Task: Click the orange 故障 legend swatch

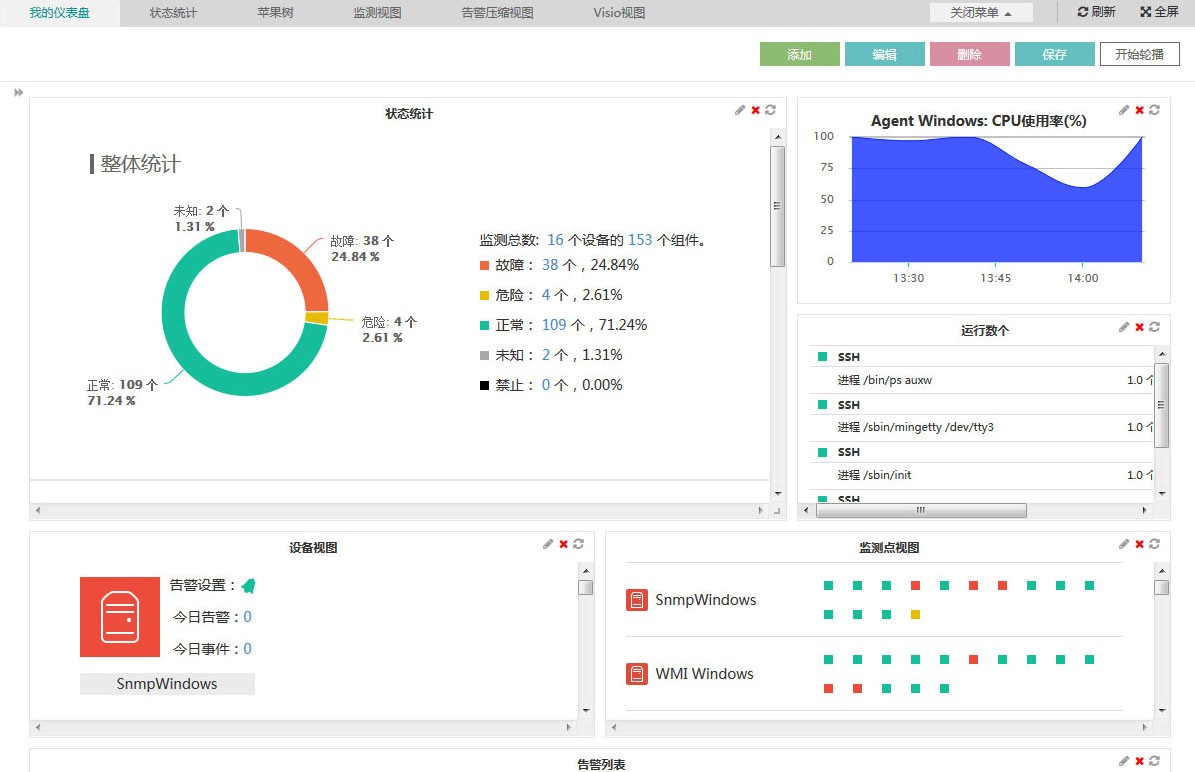Action: 485,265
